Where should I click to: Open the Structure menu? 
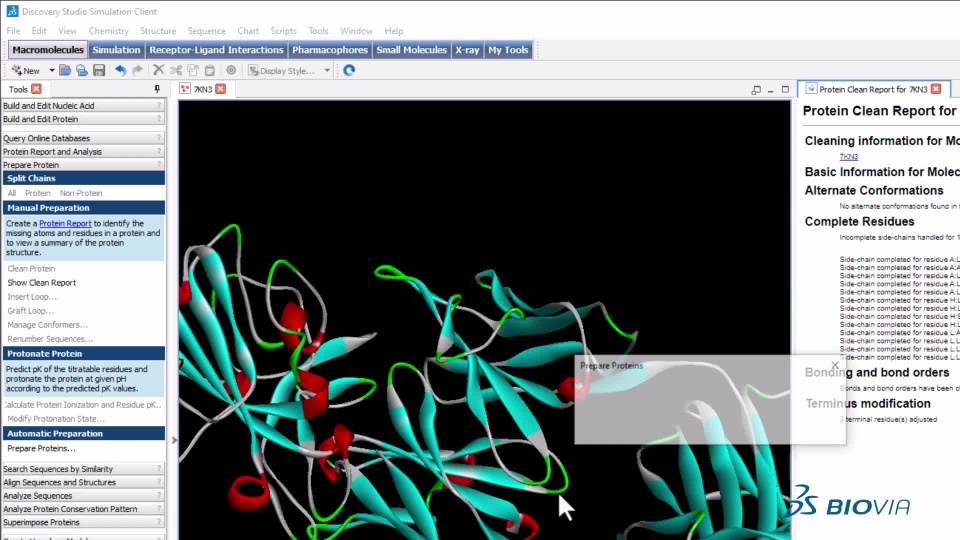[158, 31]
